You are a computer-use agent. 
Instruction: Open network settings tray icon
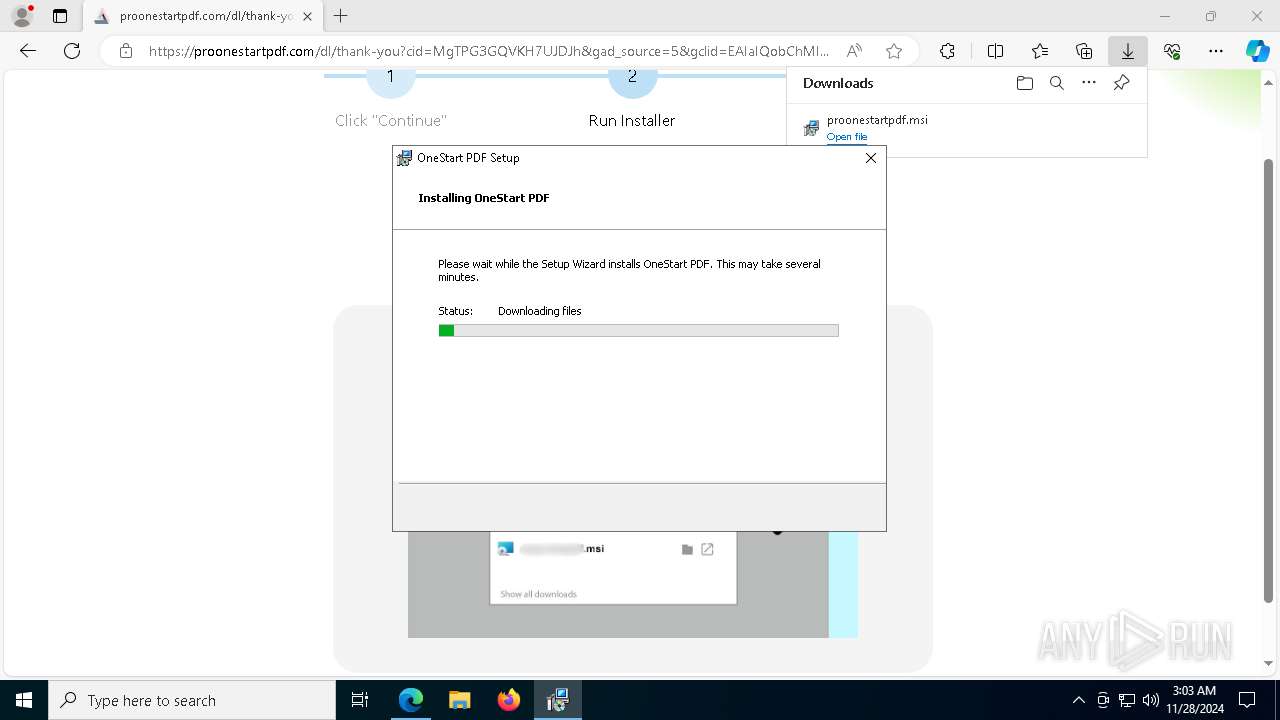pyautogui.click(x=1127, y=700)
